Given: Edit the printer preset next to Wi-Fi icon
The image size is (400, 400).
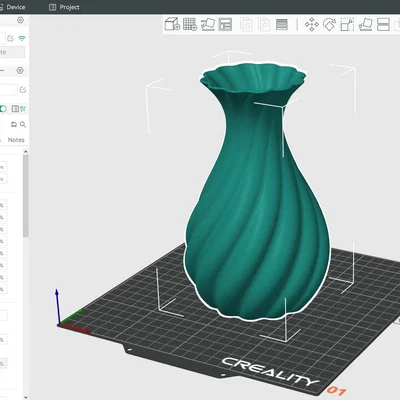Looking at the screenshot, I should [10, 38].
